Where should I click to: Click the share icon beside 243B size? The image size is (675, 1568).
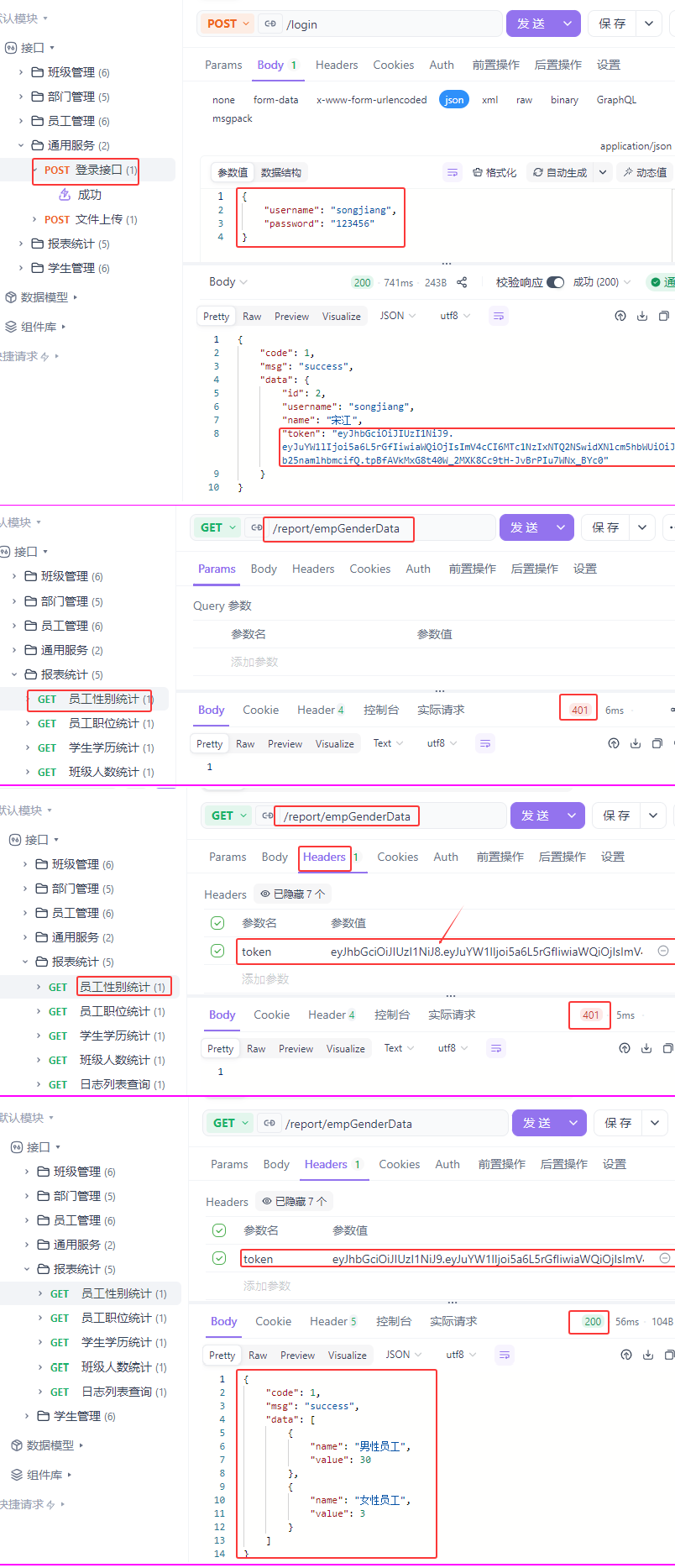click(462, 282)
